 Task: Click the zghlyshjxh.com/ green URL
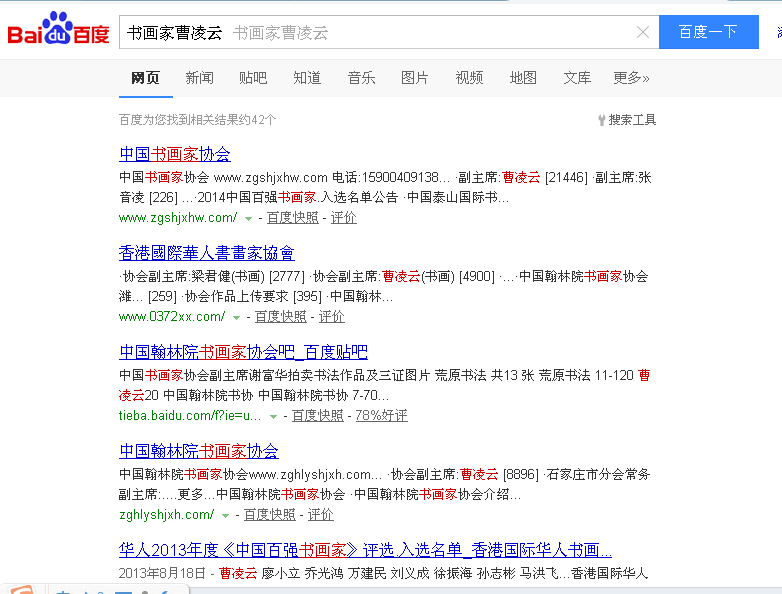click(x=167, y=515)
